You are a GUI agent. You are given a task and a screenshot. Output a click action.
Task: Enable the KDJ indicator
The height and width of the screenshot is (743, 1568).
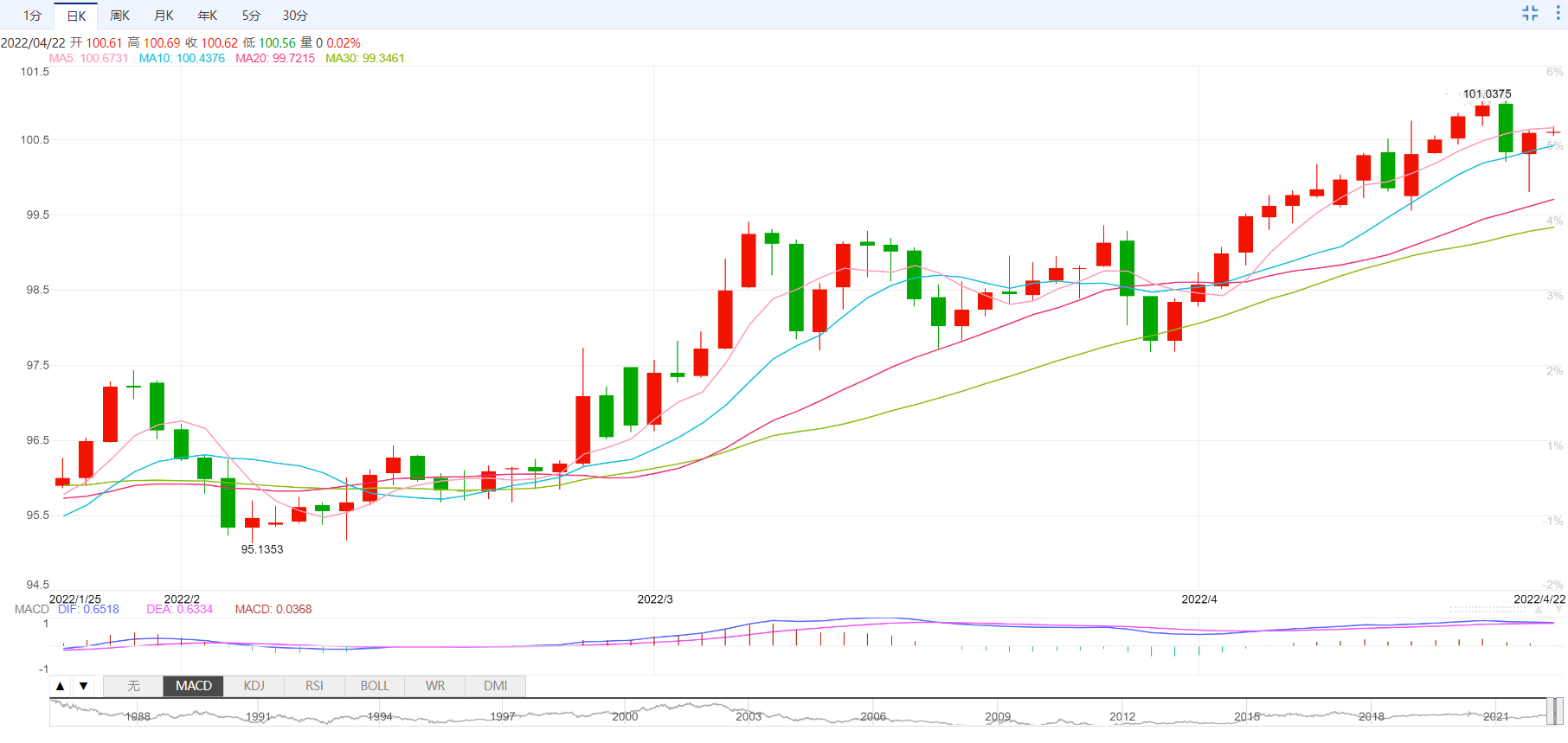coord(254,686)
